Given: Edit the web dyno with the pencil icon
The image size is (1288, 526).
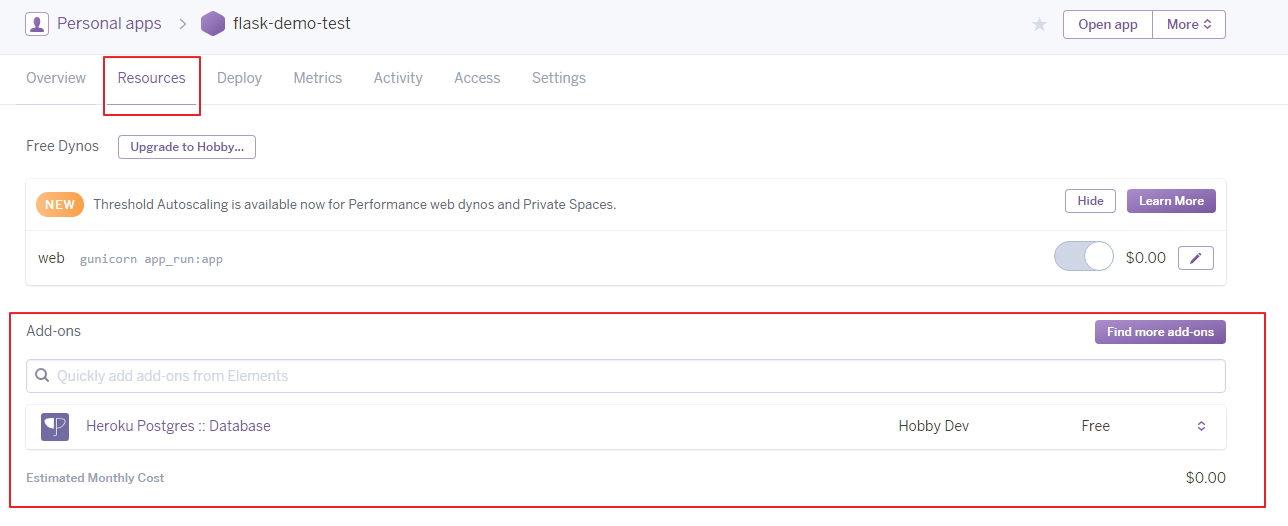Looking at the screenshot, I should (x=1196, y=258).
